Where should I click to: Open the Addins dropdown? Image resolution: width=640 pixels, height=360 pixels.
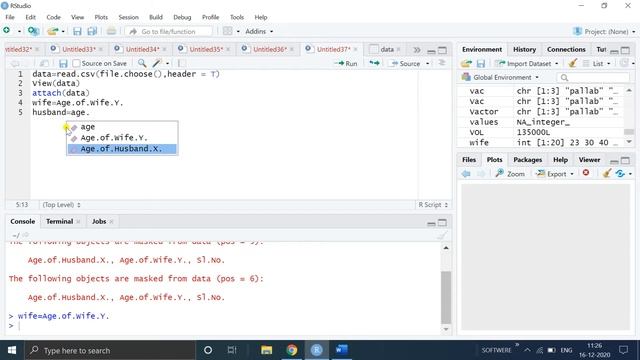click(259, 31)
